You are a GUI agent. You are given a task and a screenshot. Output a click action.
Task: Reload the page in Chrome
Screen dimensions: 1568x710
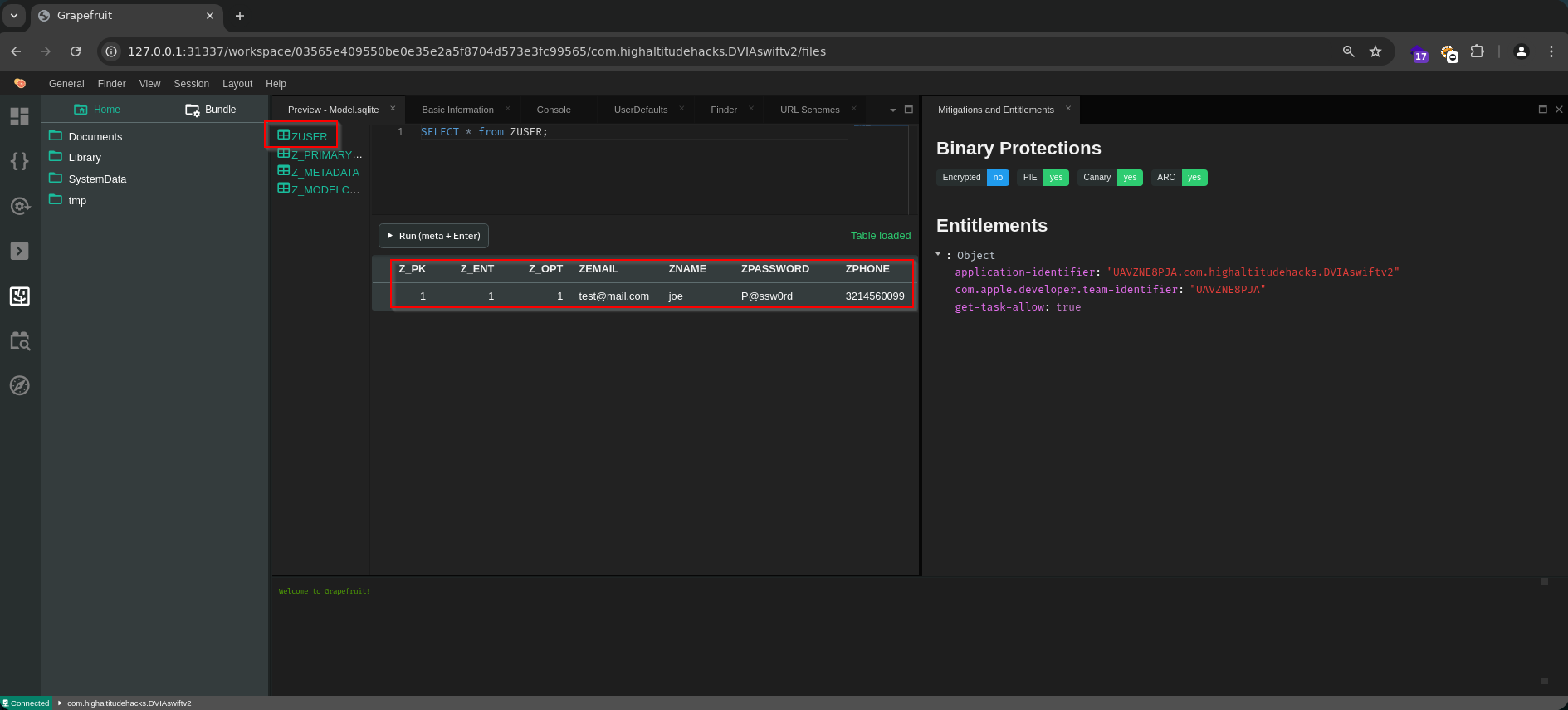coord(76,51)
